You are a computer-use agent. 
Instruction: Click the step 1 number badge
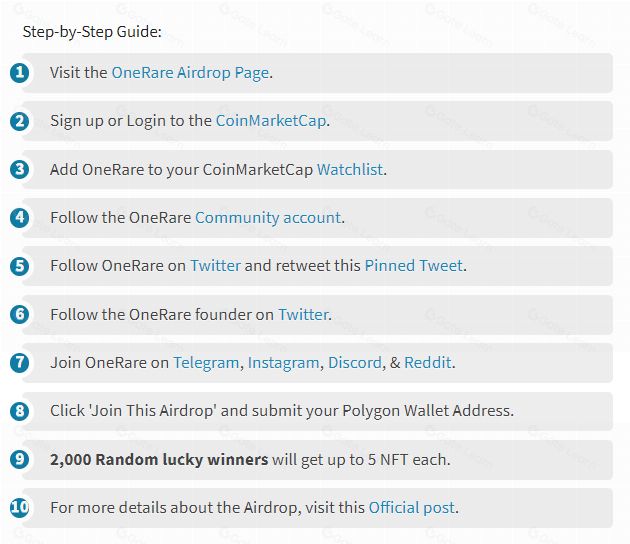[20, 72]
